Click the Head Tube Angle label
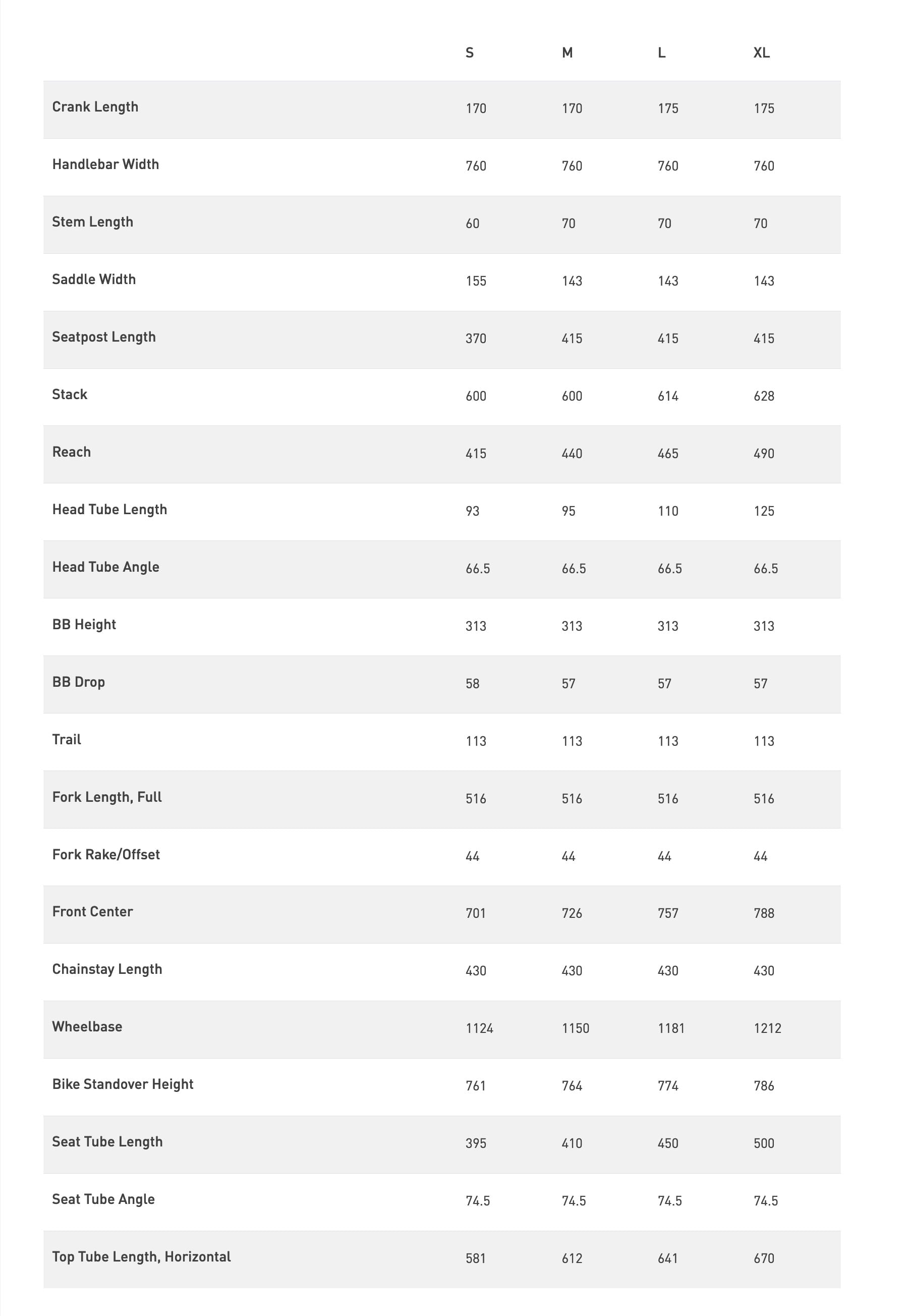This screenshot has height=1316, width=906. pyautogui.click(x=105, y=567)
